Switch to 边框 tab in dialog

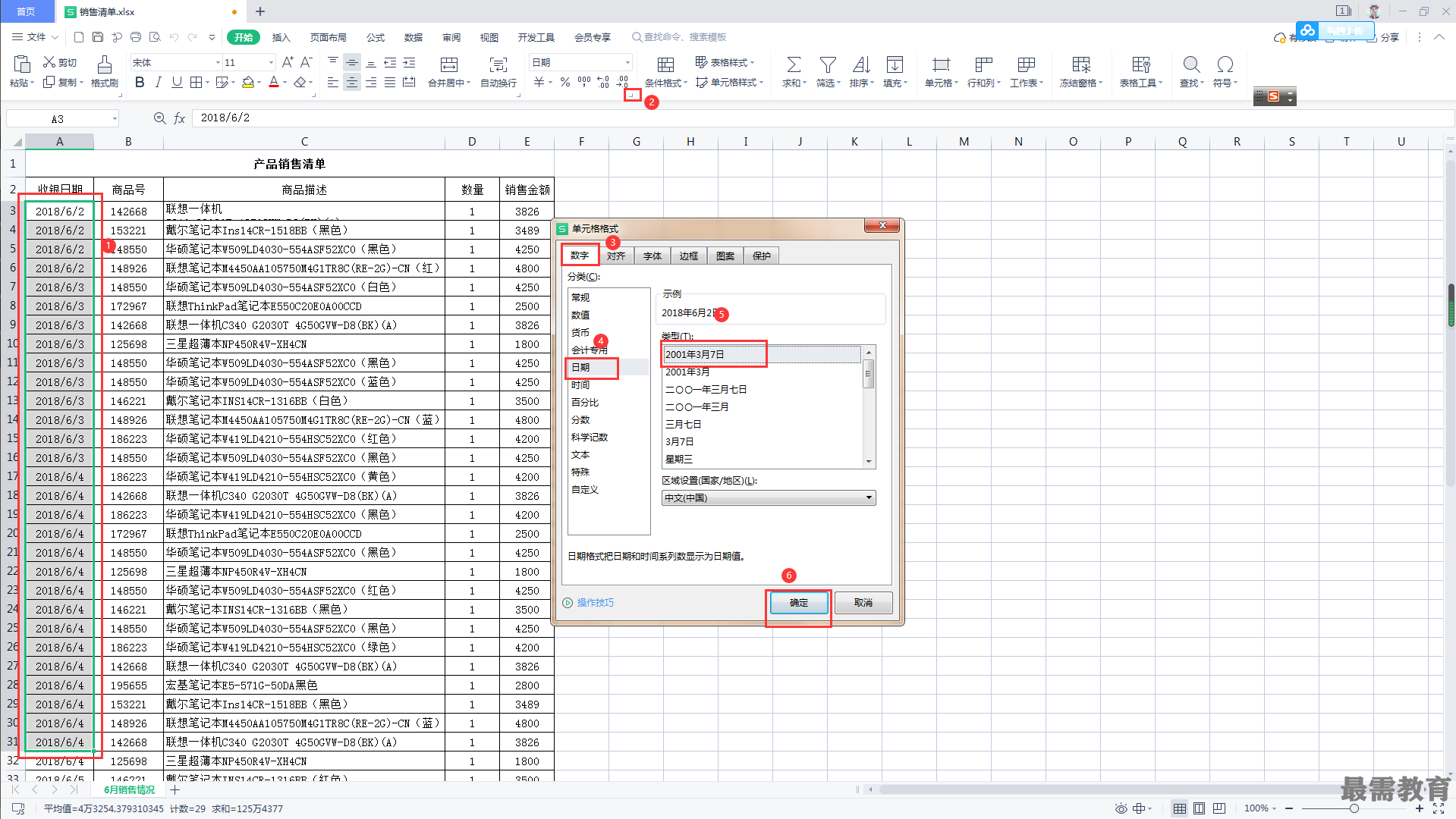[x=689, y=256]
